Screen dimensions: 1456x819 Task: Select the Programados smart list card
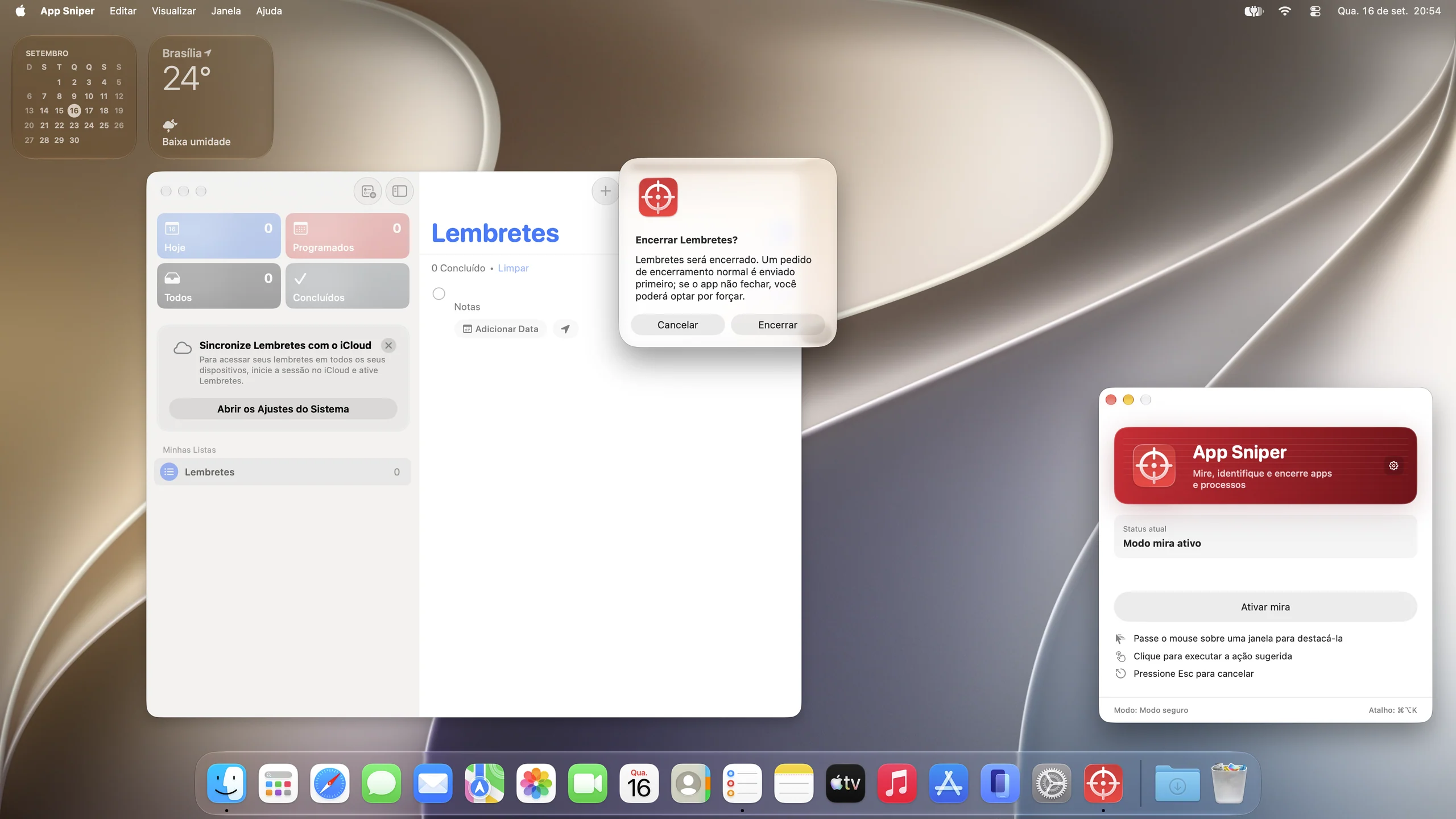tap(347, 236)
